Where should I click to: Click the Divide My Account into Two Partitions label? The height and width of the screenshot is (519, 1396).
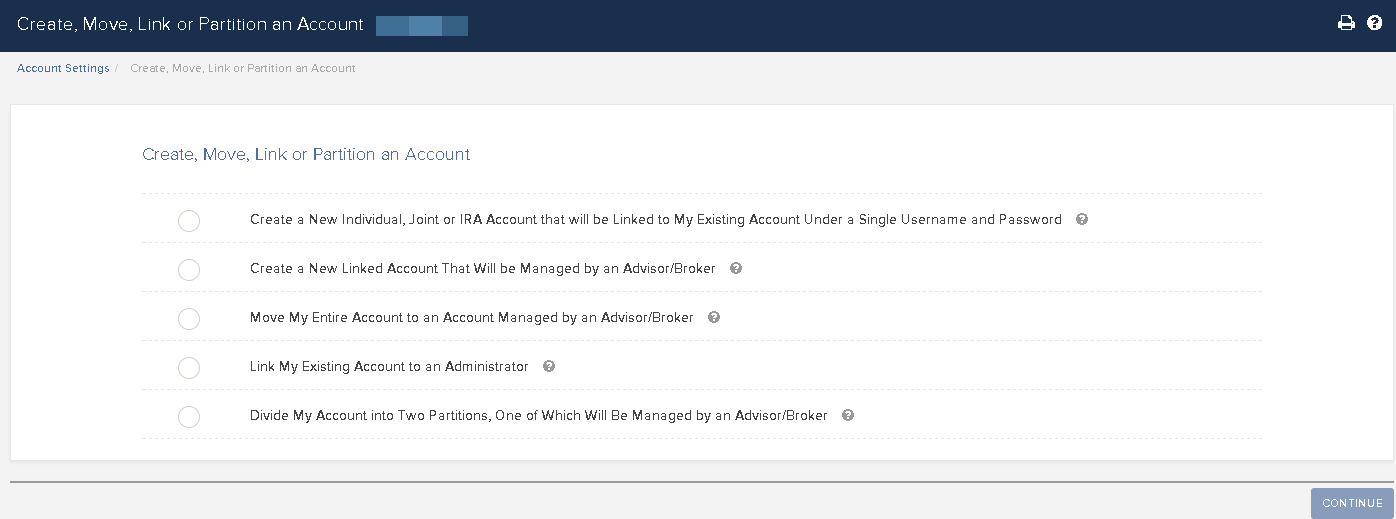[539, 415]
